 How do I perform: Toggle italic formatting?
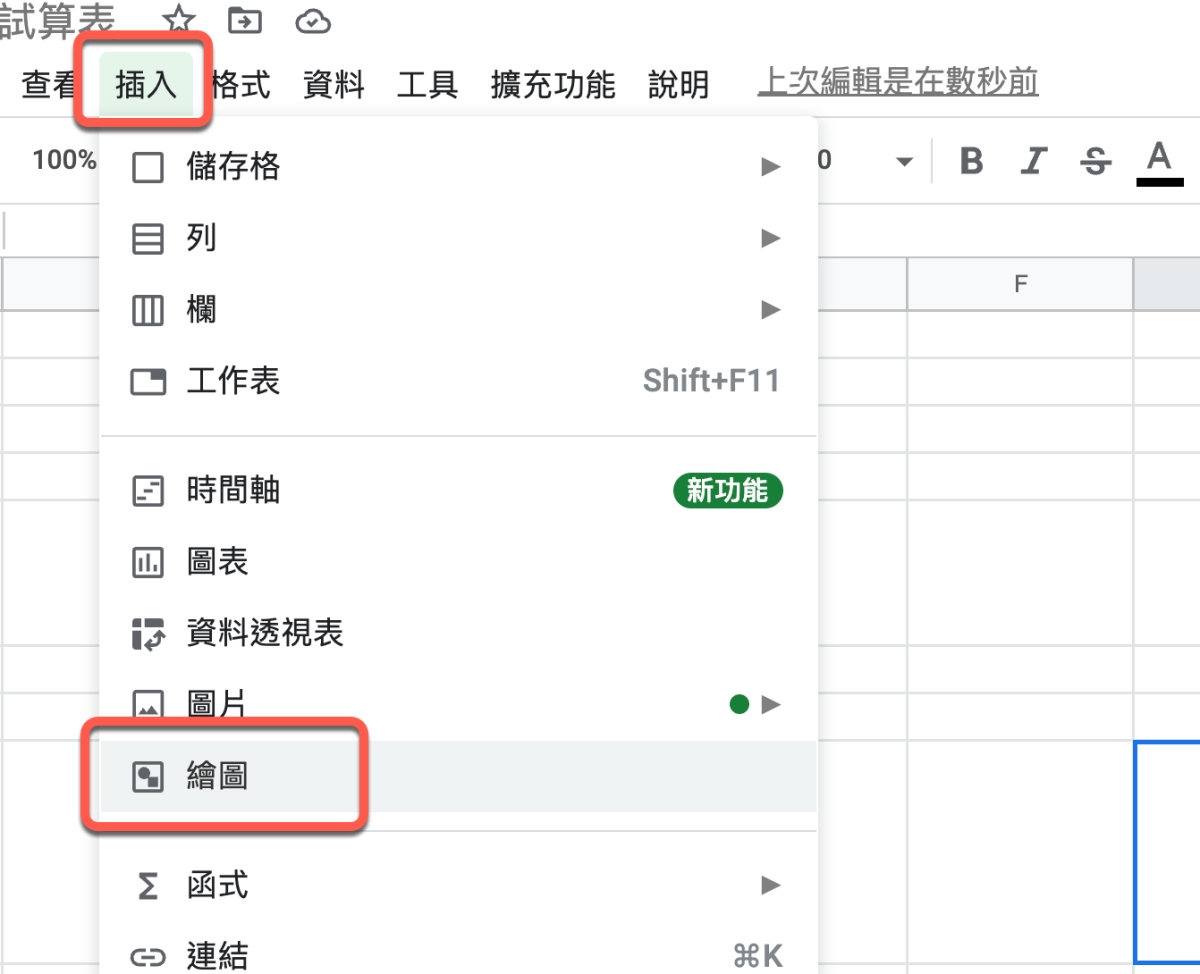1034,161
